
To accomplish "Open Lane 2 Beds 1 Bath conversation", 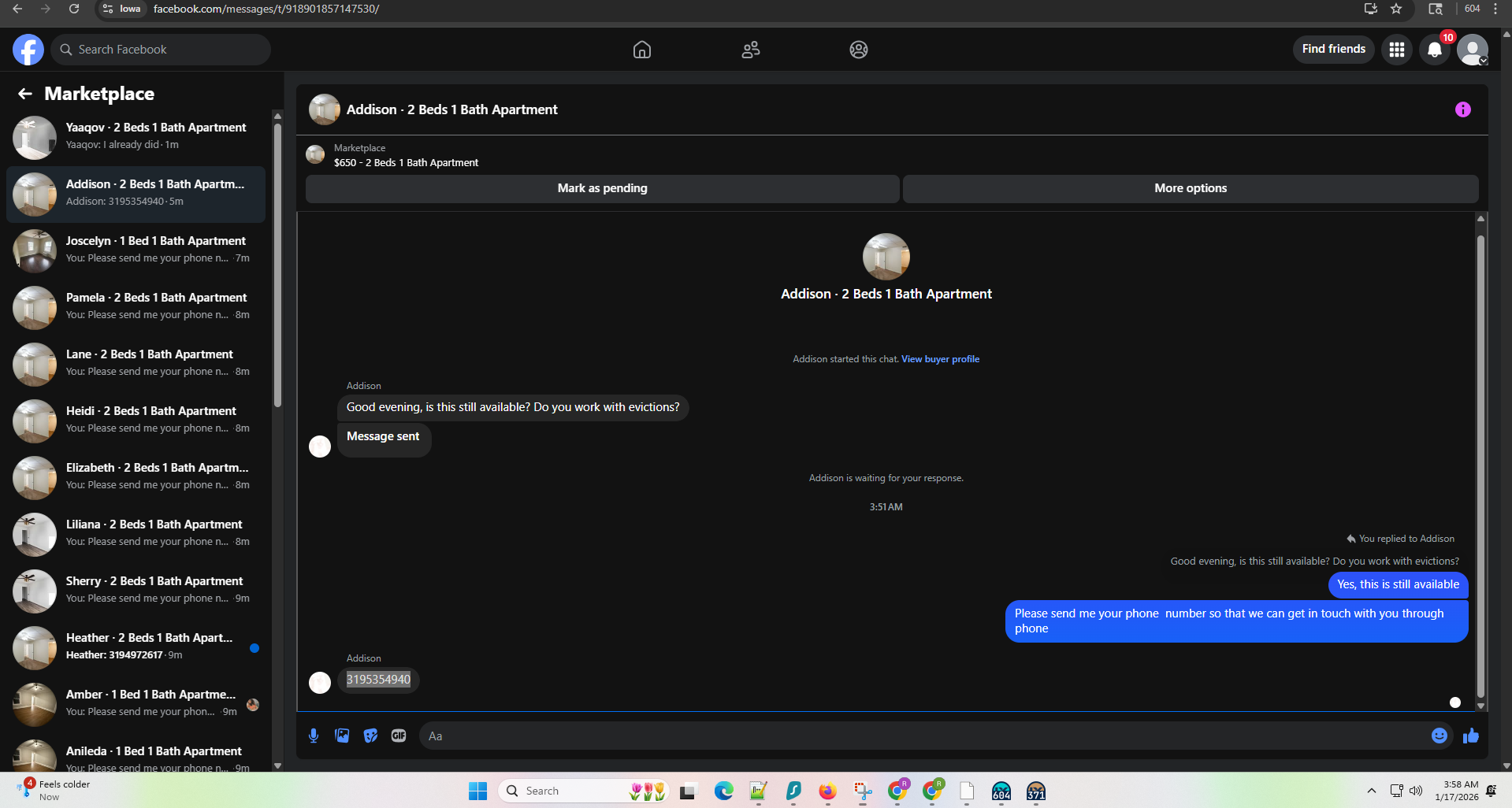I will [136, 364].
